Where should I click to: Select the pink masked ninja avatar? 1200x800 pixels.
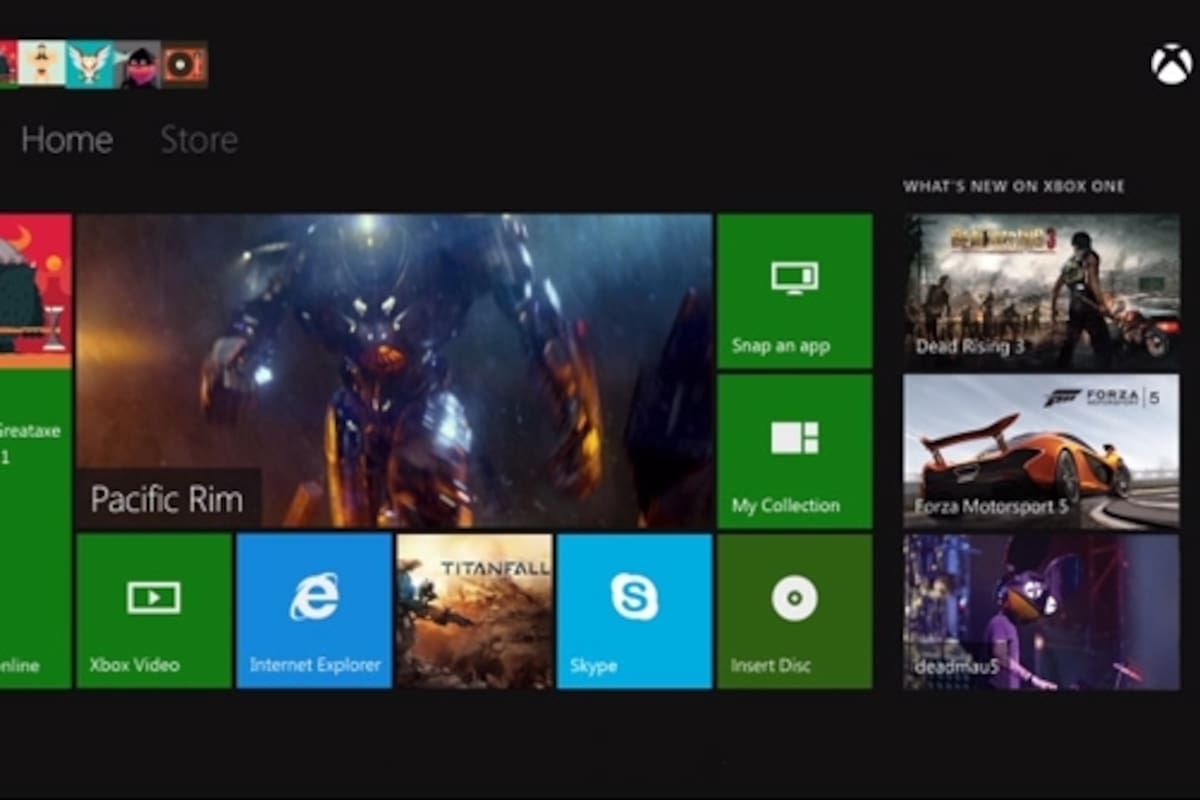click(139, 64)
